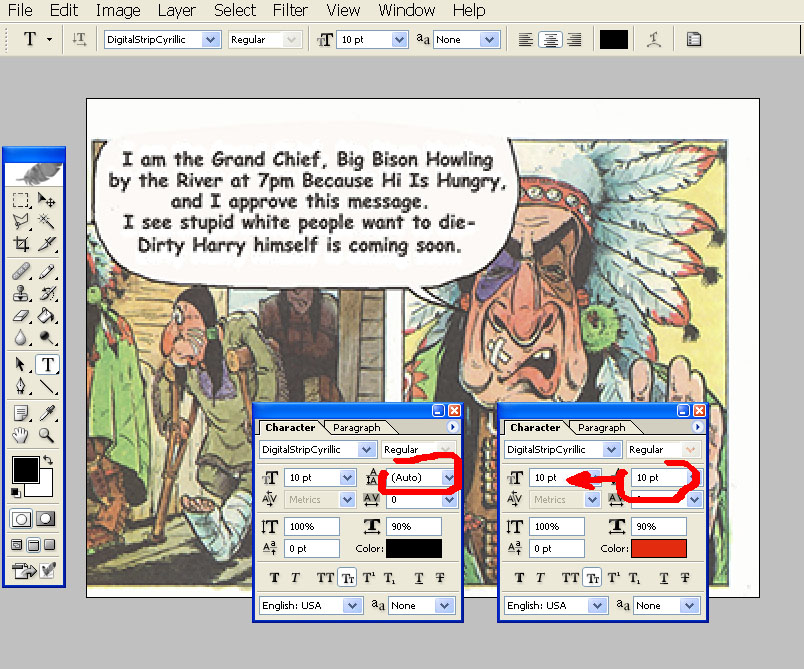Select the Polygonal Lasso tool
The image size is (804, 669).
(21, 221)
